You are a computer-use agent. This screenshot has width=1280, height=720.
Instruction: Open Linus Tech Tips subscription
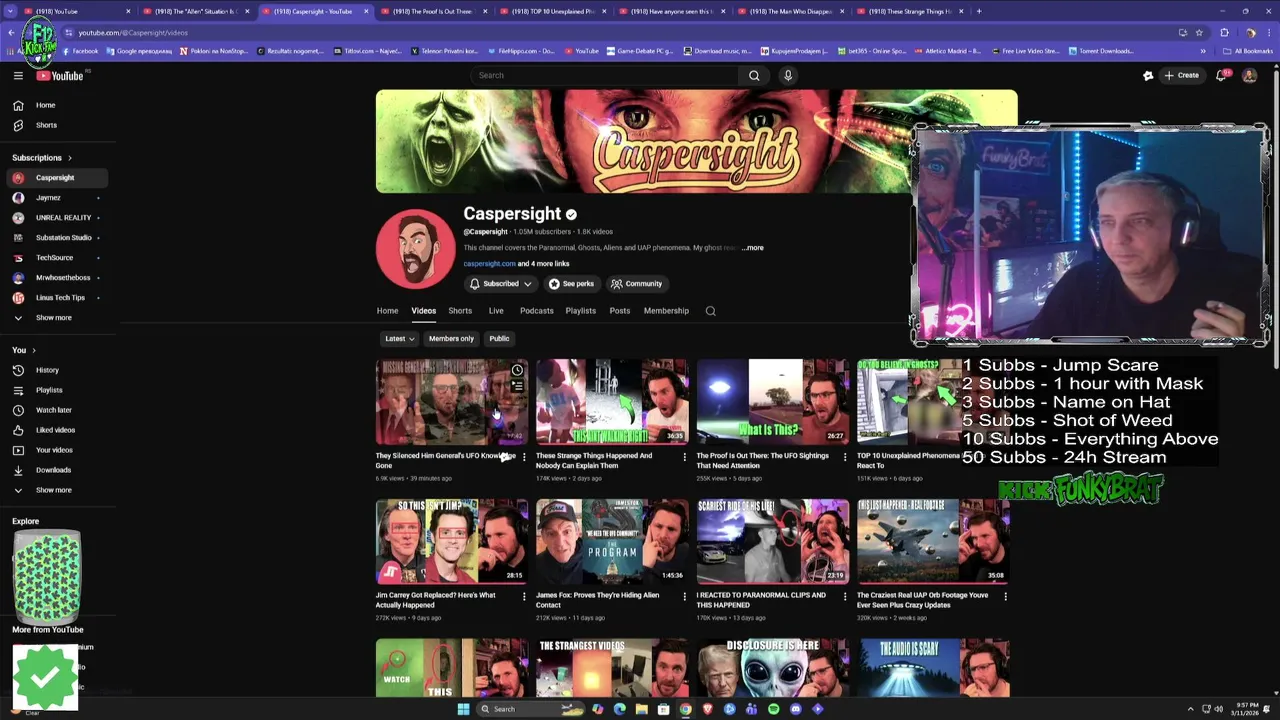click(x=55, y=298)
